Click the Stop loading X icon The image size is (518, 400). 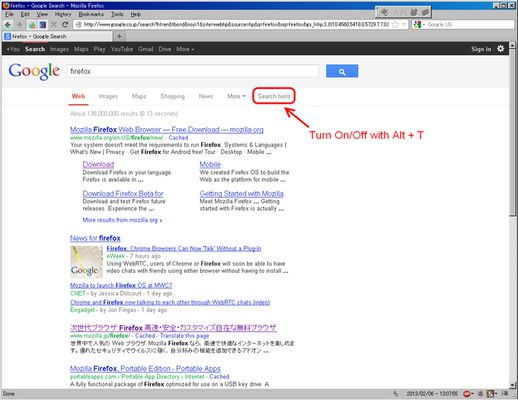(54, 25)
